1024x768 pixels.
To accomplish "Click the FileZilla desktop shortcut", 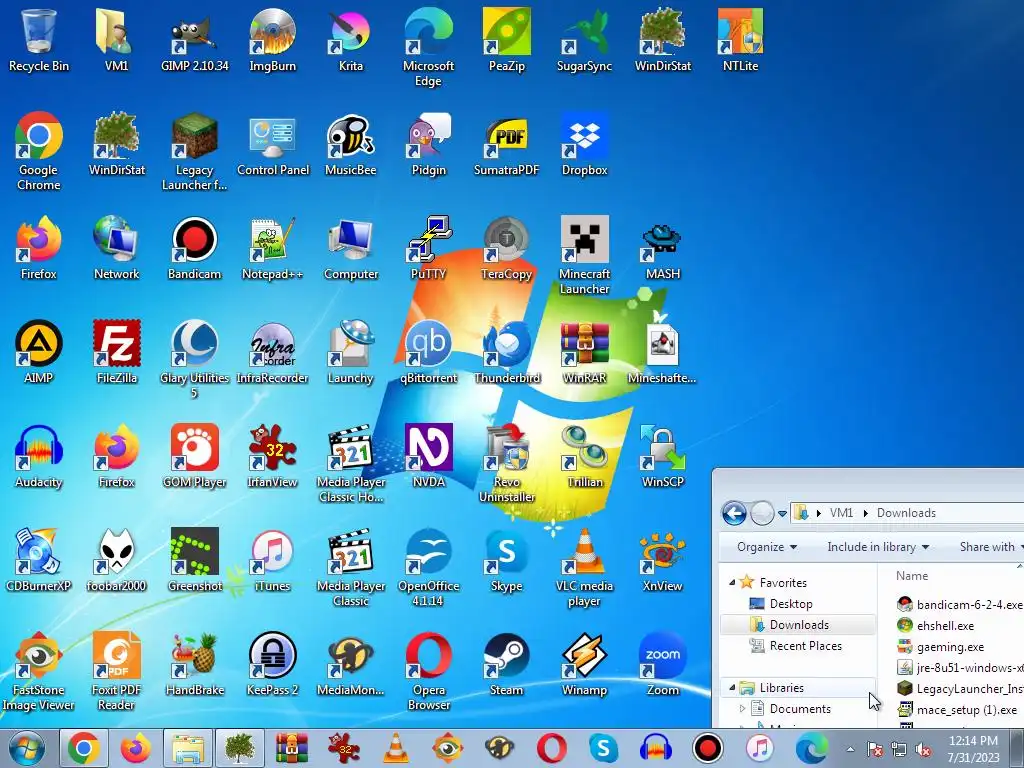I will coord(117,351).
